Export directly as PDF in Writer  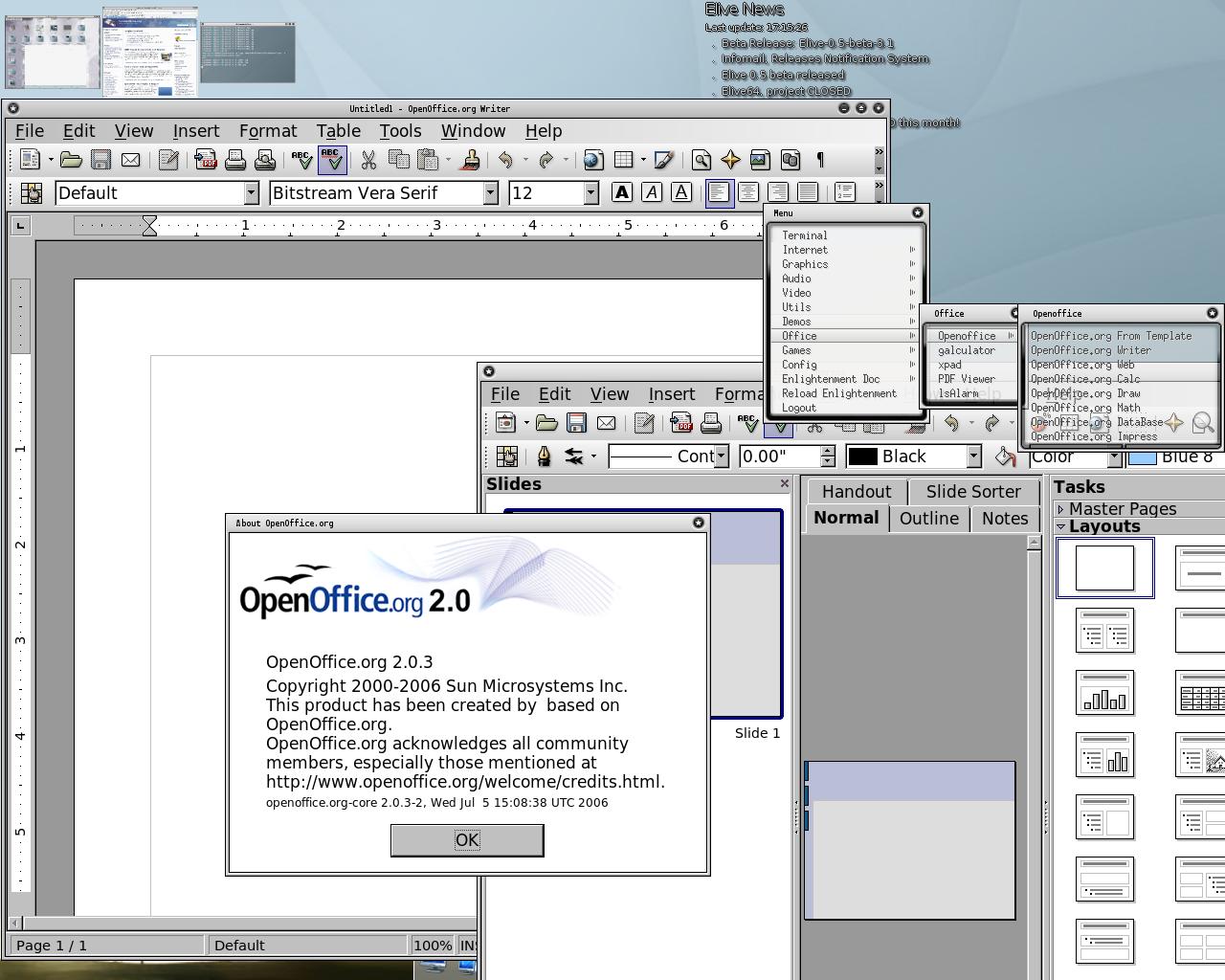205,160
